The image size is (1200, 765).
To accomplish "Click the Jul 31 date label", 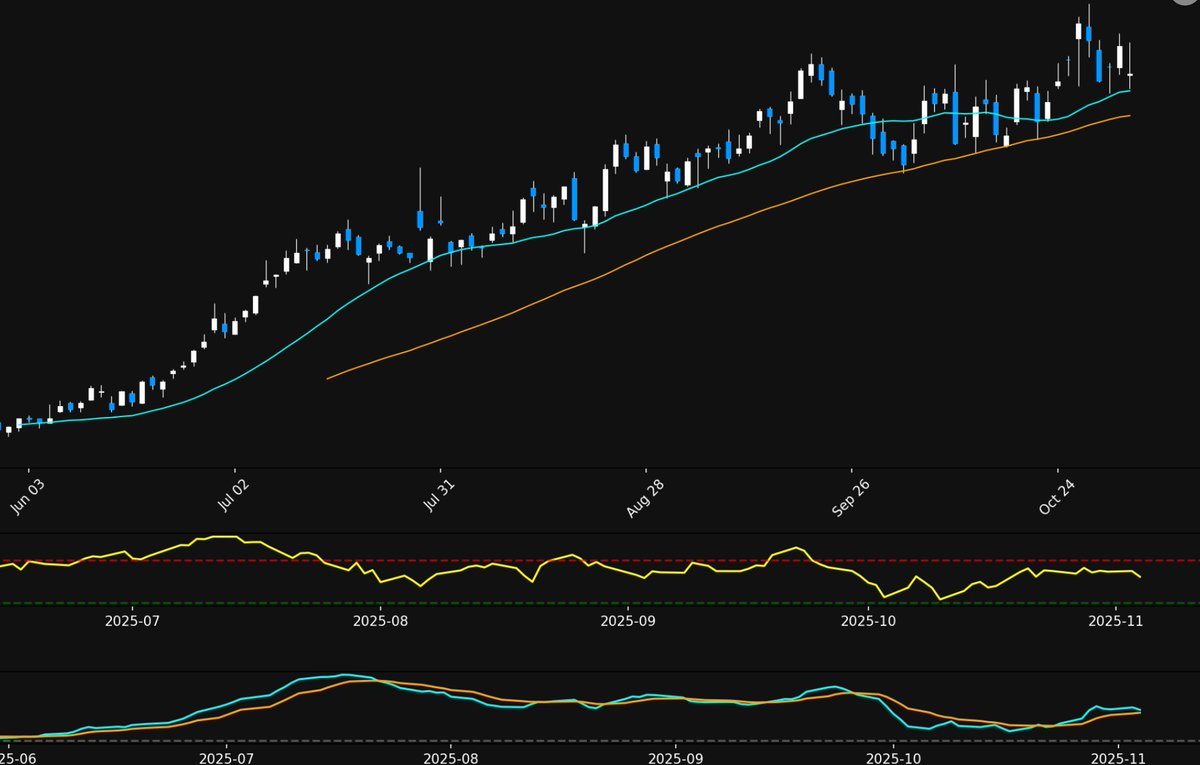I will [x=437, y=496].
